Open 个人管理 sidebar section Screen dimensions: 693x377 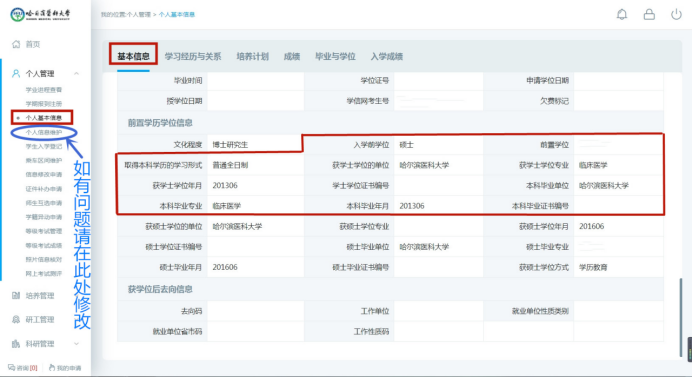(x=40, y=73)
